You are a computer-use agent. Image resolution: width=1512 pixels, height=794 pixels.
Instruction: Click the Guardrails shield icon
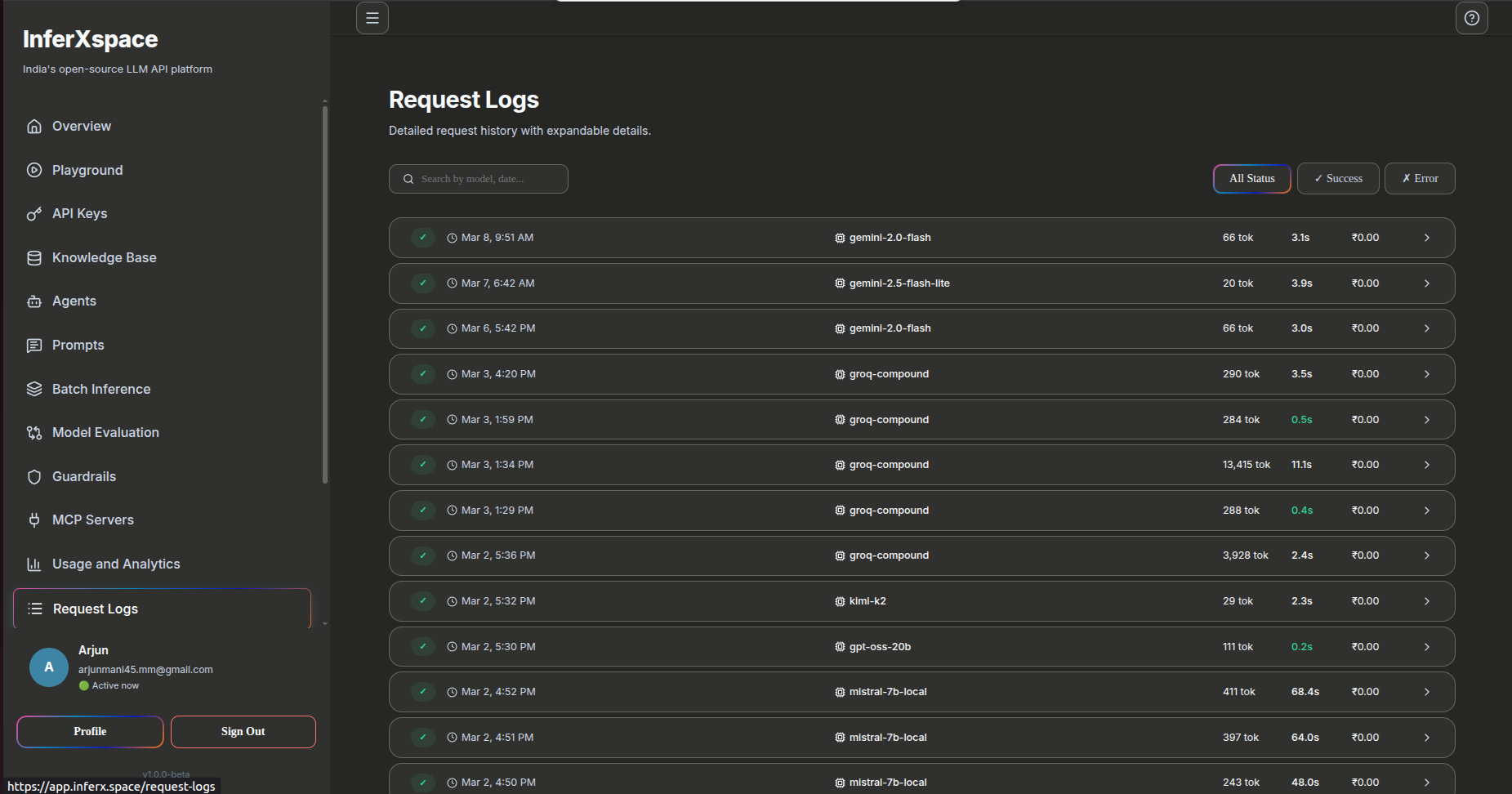point(34,477)
